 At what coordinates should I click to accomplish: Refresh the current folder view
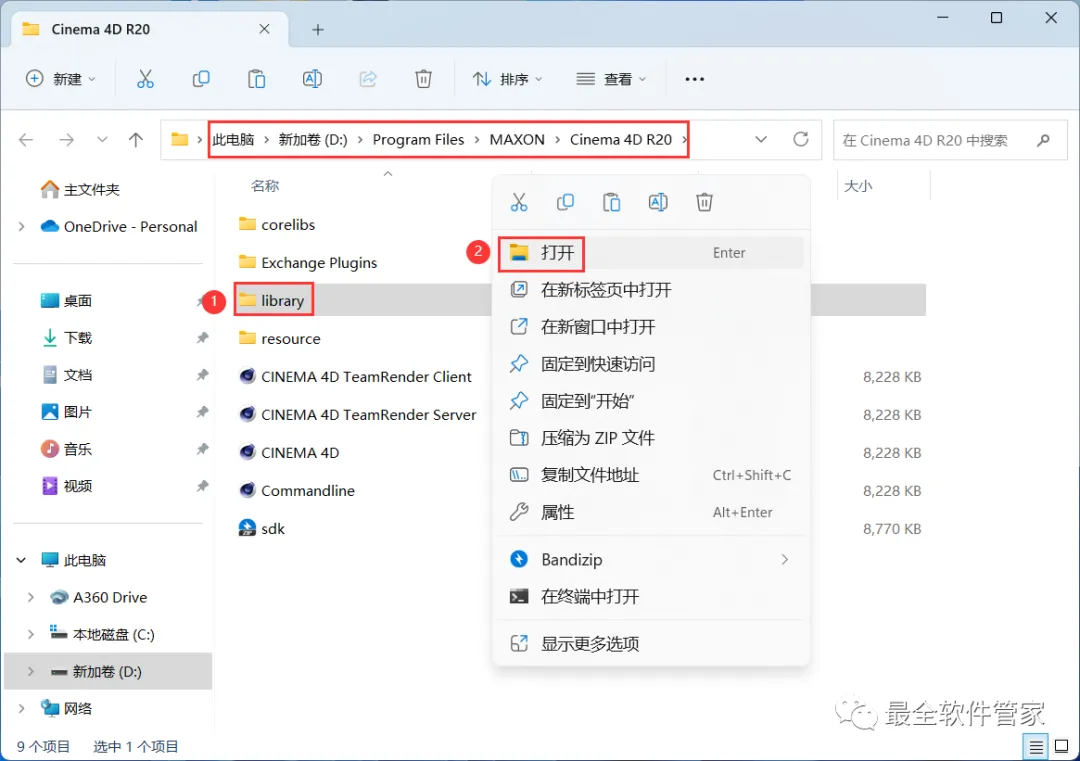(x=800, y=140)
